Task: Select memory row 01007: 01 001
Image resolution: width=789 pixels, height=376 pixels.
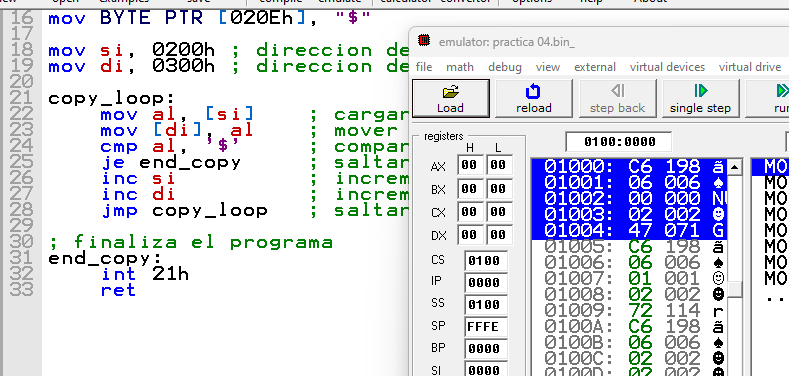Action: [629, 278]
